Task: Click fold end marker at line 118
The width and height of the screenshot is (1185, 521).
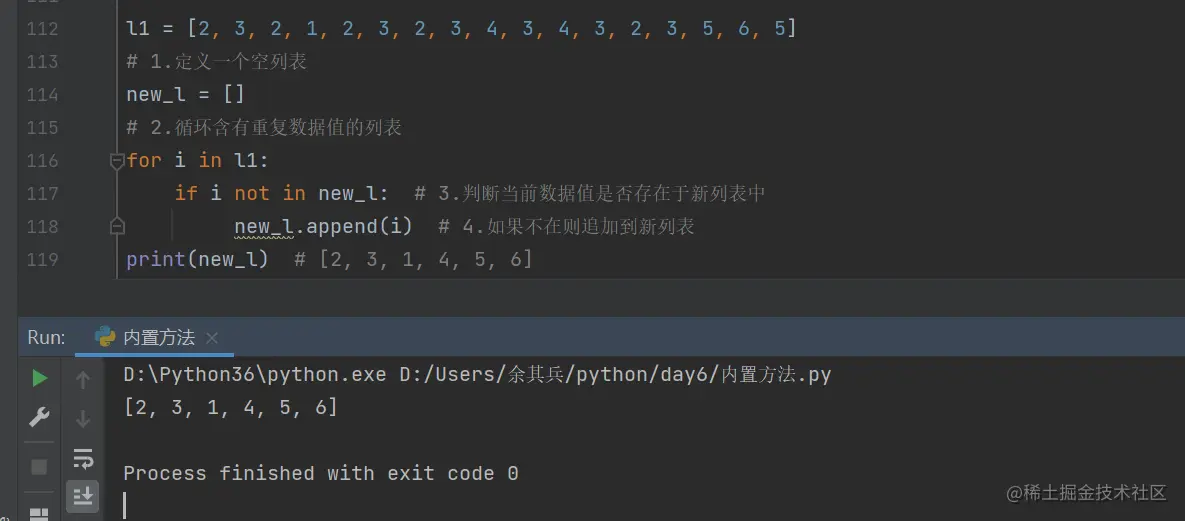Action: point(117,226)
